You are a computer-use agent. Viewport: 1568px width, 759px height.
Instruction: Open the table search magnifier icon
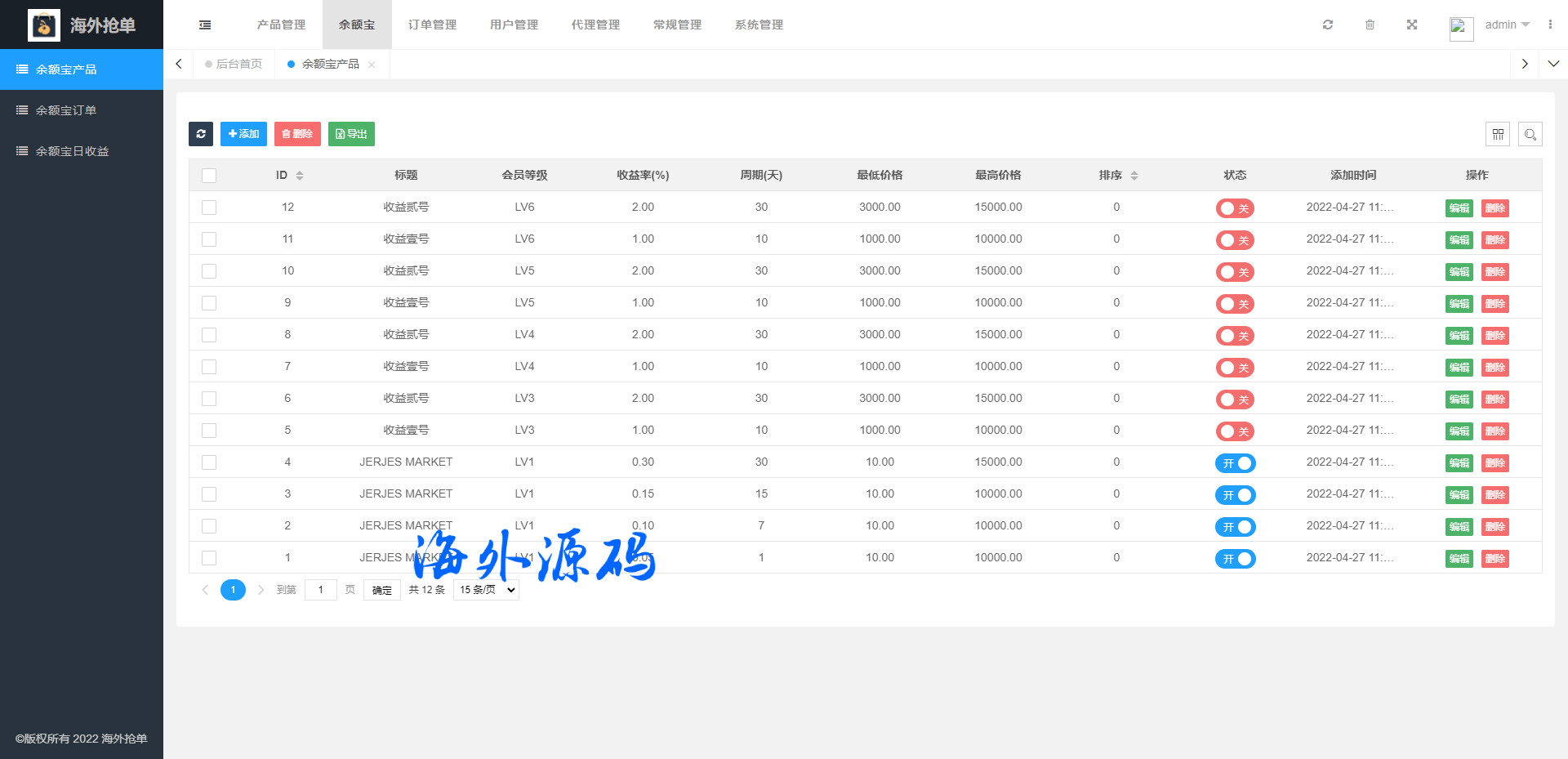click(1530, 134)
